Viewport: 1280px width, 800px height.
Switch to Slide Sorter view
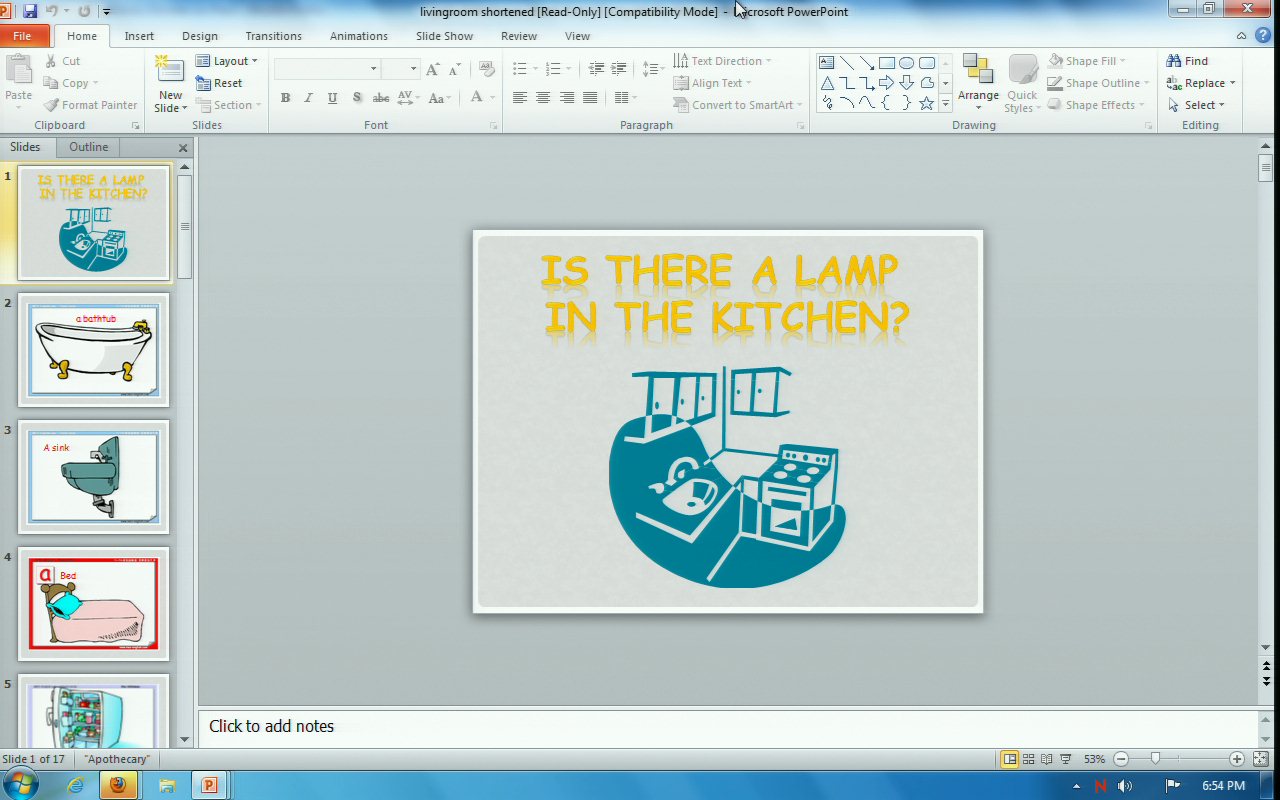click(1028, 759)
